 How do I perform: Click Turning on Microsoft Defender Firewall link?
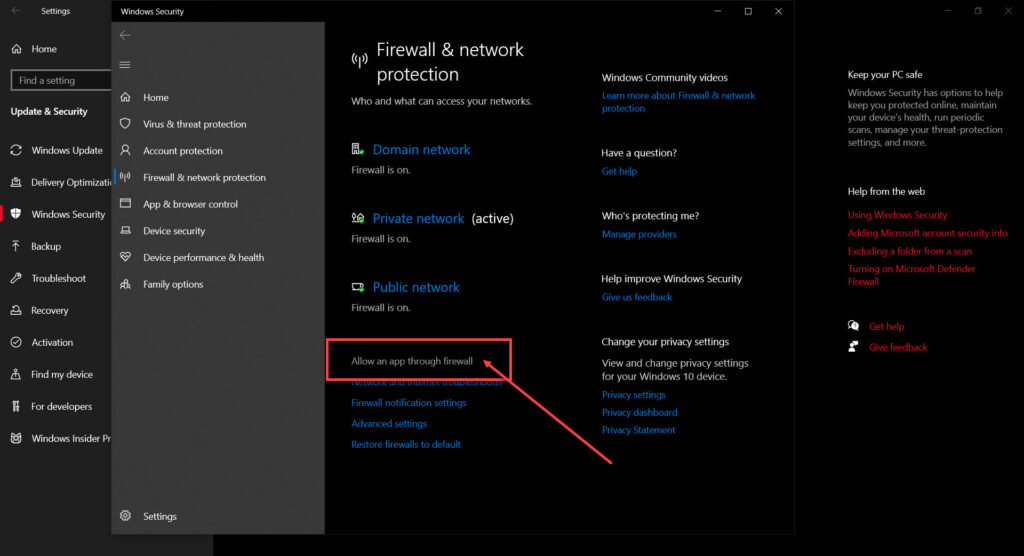(912, 275)
